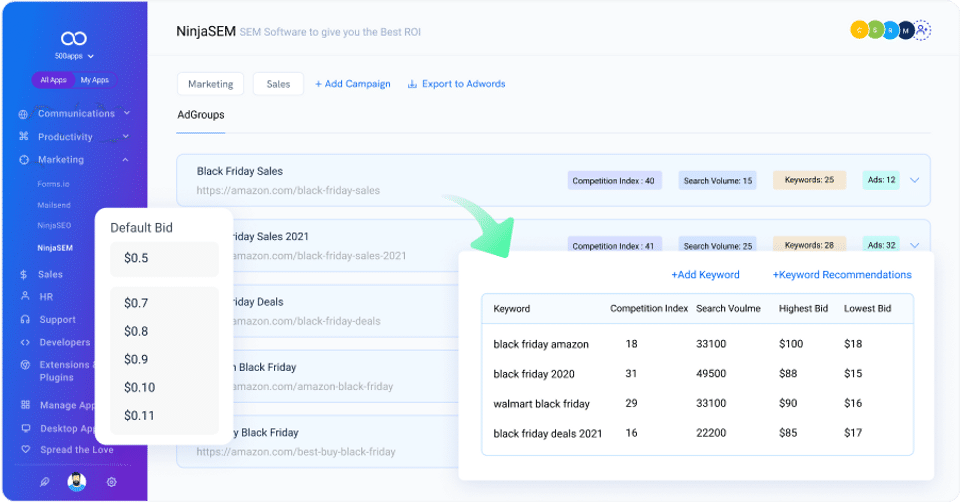Click the Default Bid $0.5 field
The width and height of the screenshot is (960, 502).
[x=164, y=258]
